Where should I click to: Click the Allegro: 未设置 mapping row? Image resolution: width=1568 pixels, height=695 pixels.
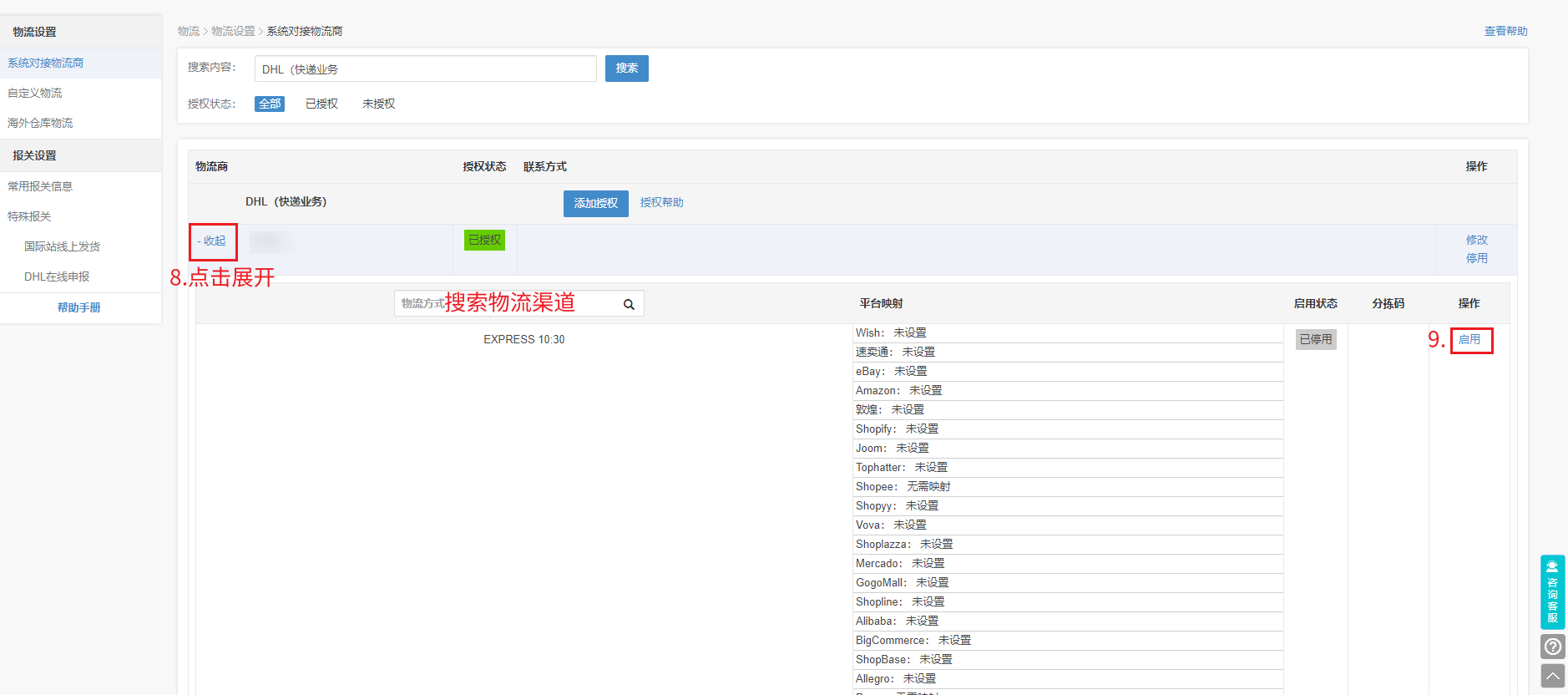tap(1068, 679)
